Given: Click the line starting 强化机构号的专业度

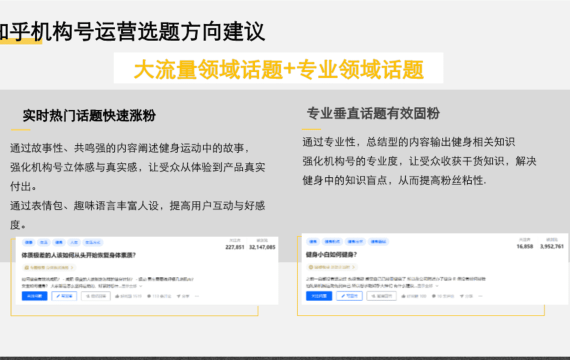Looking at the screenshot, I should click(419, 161).
